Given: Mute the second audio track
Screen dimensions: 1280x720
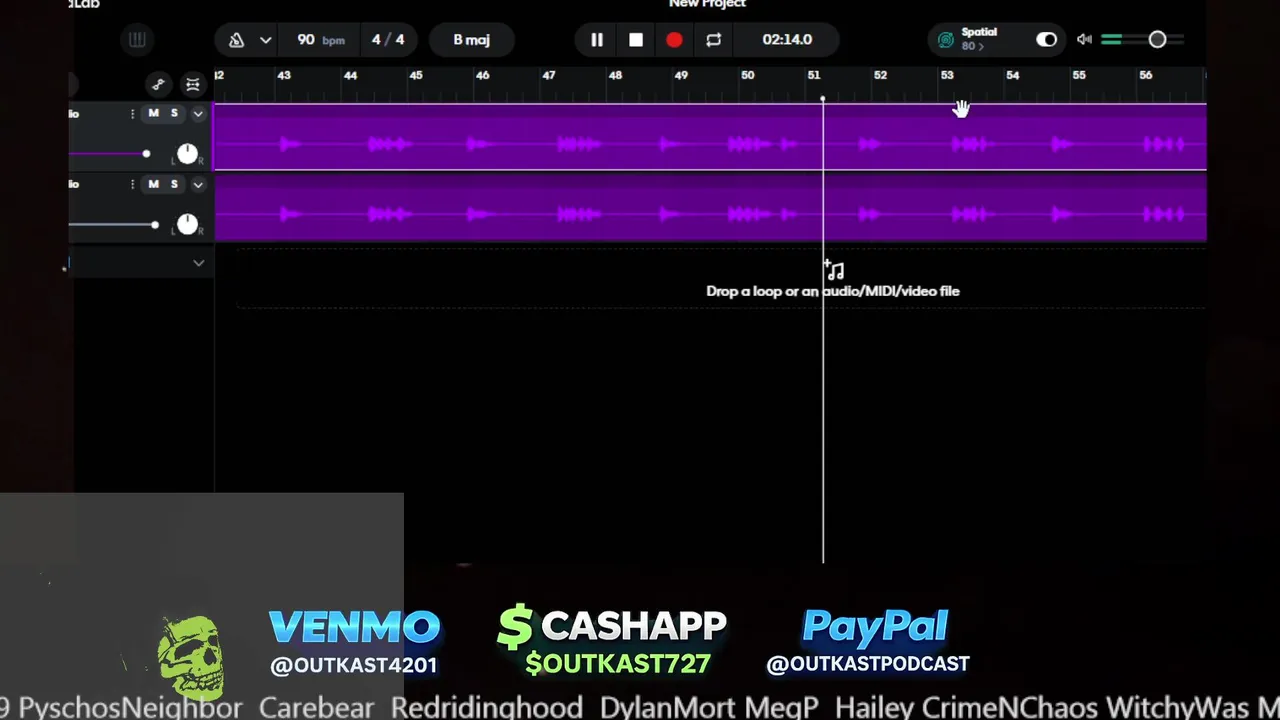Looking at the screenshot, I should click(153, 184).
